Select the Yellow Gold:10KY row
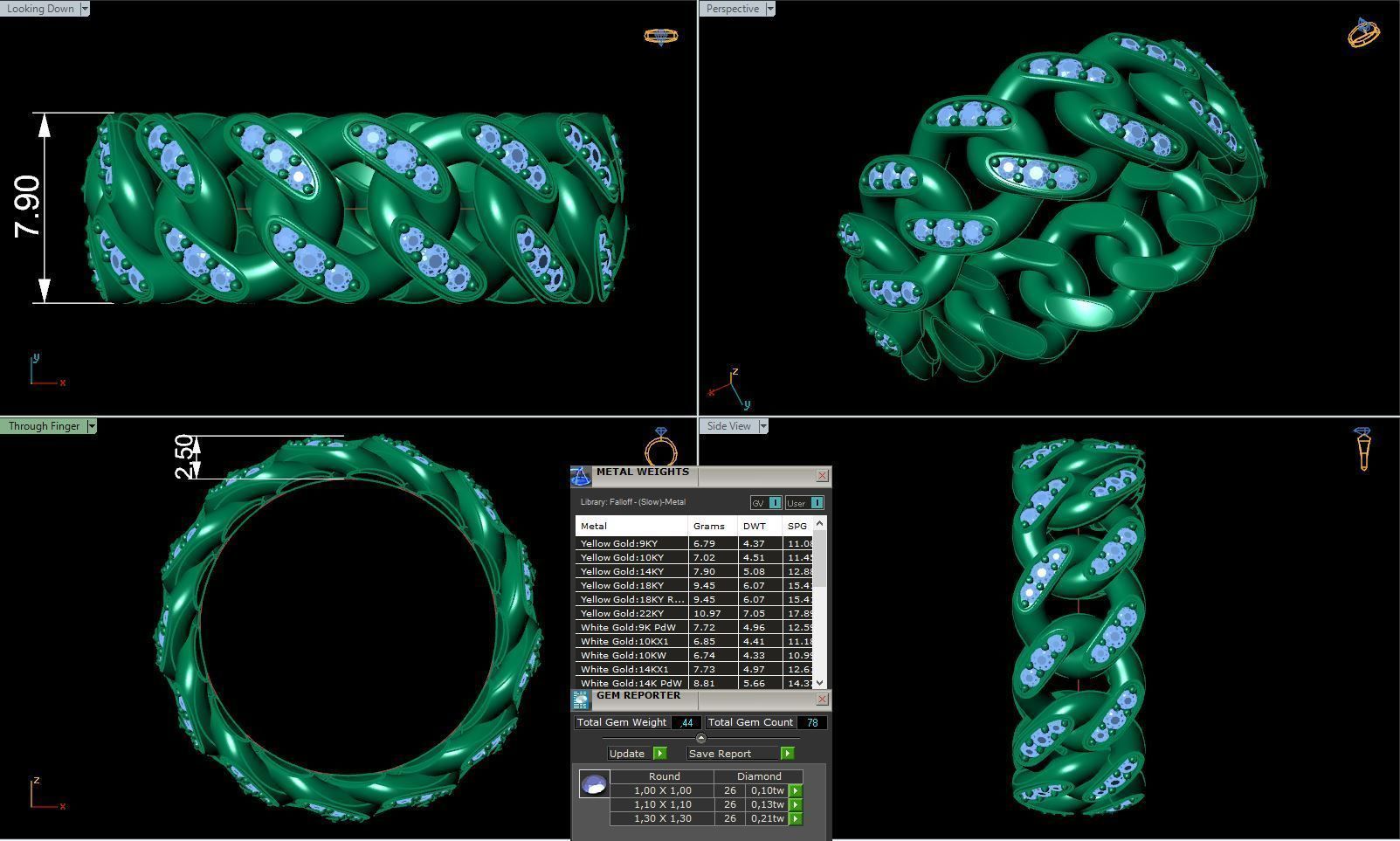The height and width of the screenshot is (841, 1400). [x=694, y=557]
